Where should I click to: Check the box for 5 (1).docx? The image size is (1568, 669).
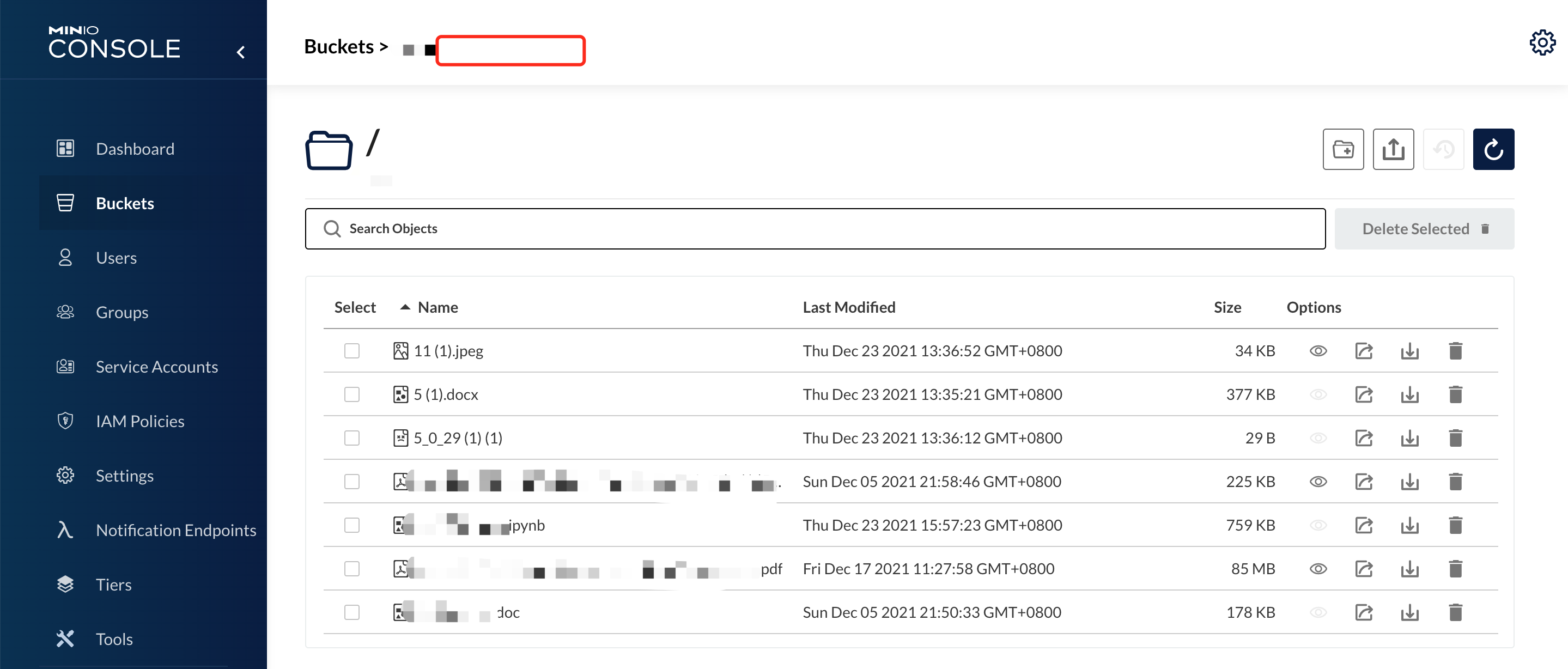pyautogui.click(x=352, y=395)
